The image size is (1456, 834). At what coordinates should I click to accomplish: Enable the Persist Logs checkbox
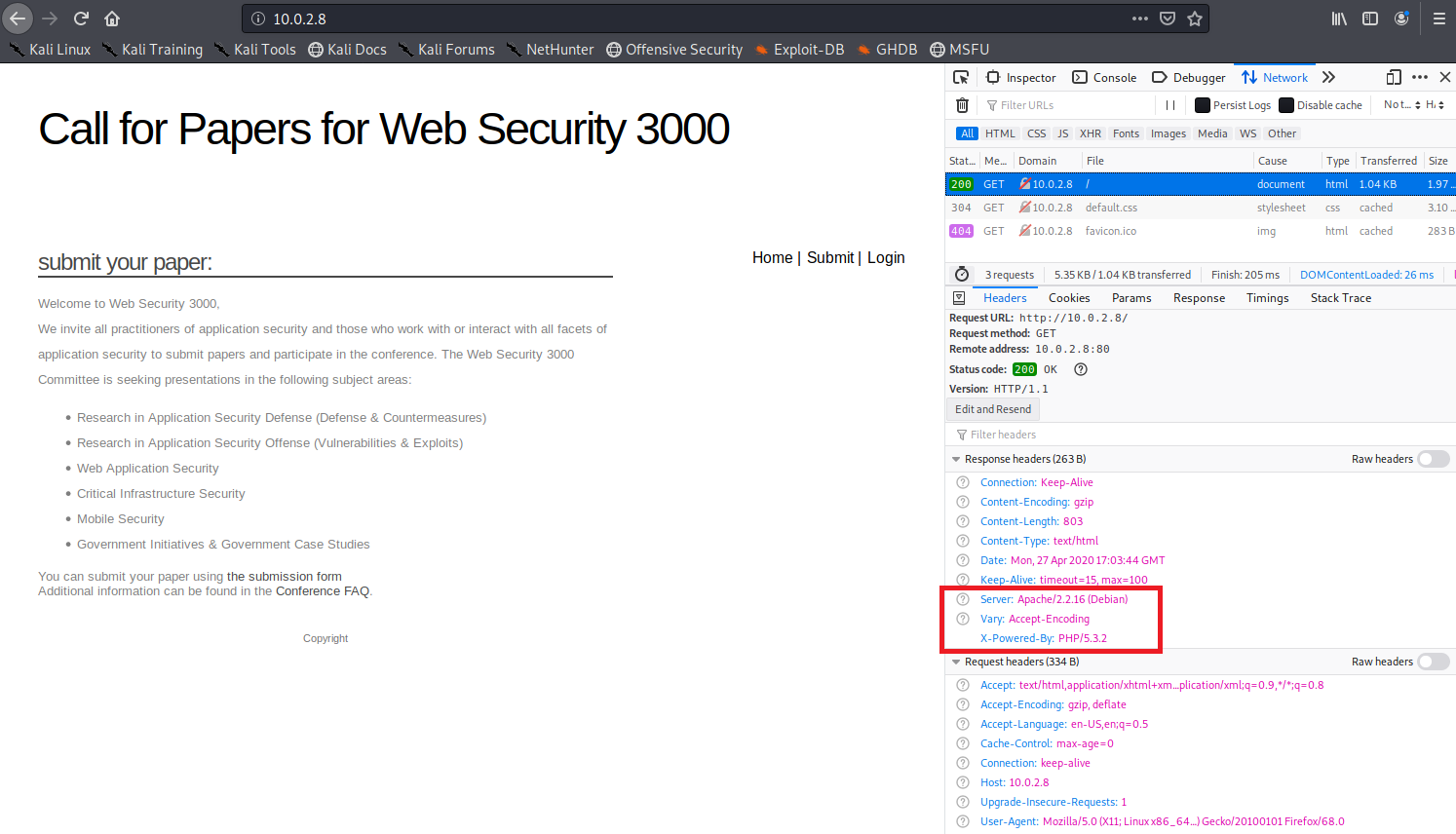(x=1203, y=105)
